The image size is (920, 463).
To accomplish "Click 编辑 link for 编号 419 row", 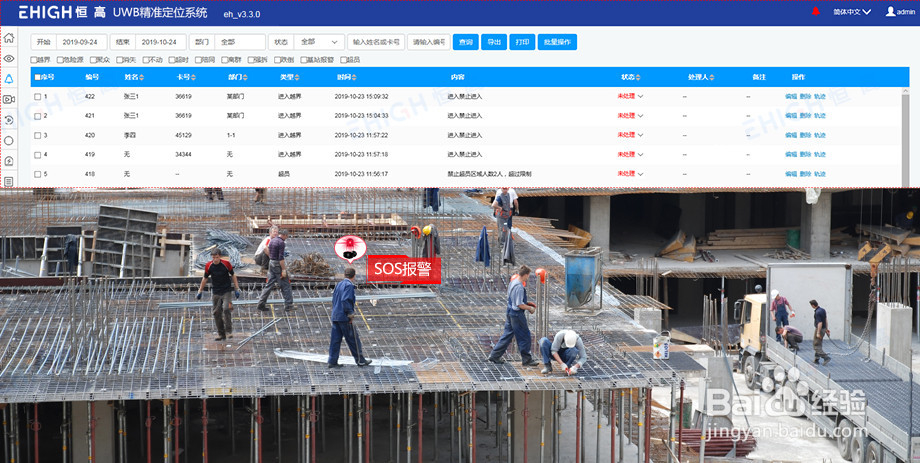I will pyautogui.click(x=791, y=154).
